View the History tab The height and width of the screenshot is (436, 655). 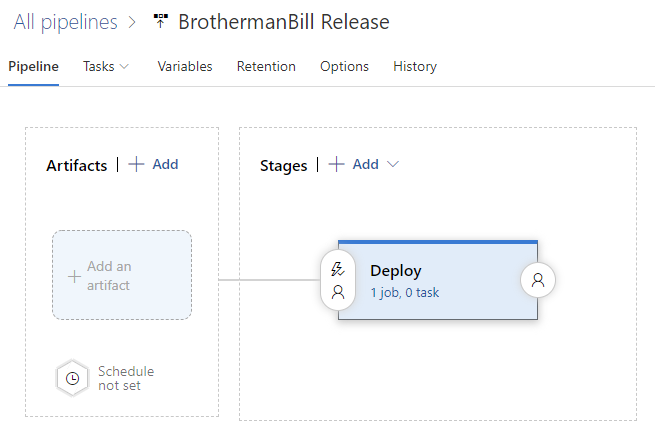coord(415,66)
